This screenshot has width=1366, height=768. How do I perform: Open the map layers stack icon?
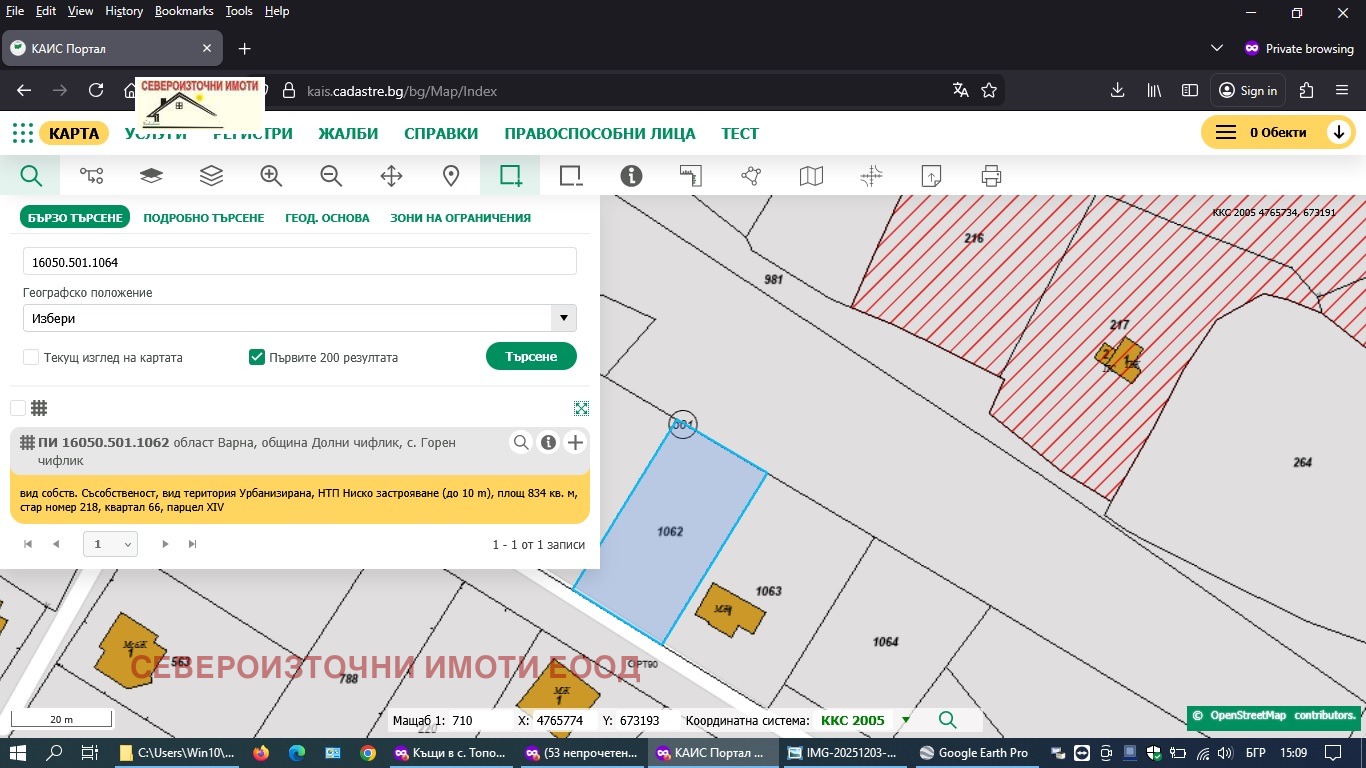211,176
